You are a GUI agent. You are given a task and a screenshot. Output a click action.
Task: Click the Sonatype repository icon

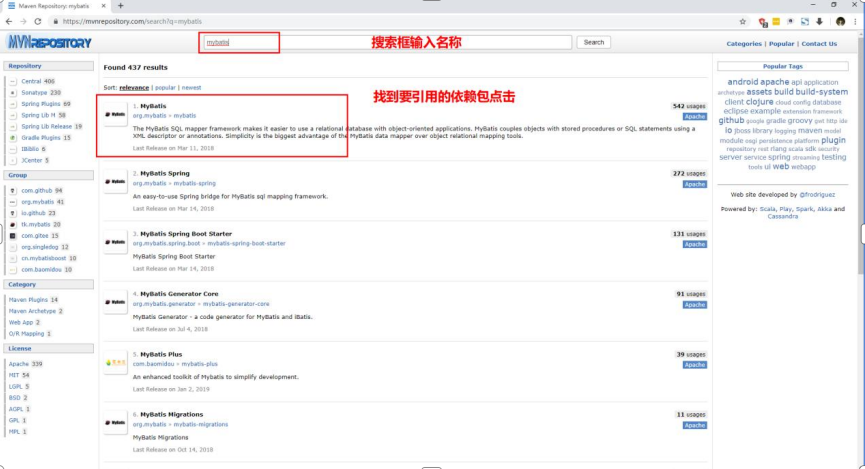[x=13, y=93]
